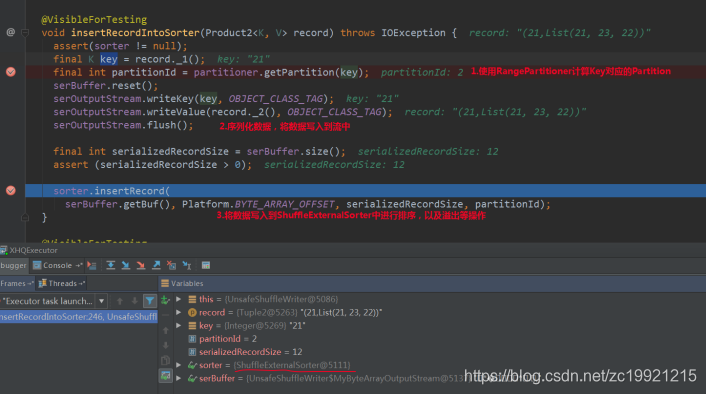The image size is (707, 395).
Task: Select the 'partitionId = 2' variable row
Action: [x=228, y=339]
